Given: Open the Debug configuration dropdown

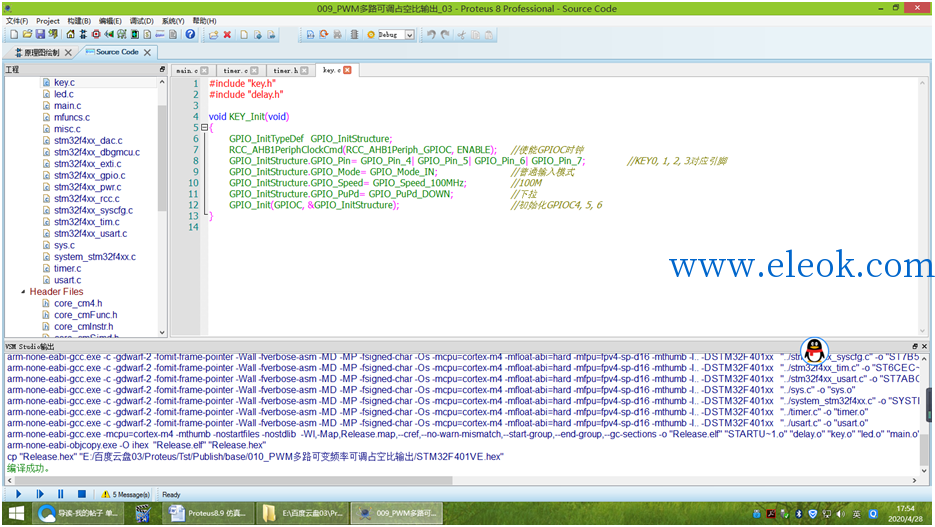Looking at the screenshot, I should coord(410,35).
